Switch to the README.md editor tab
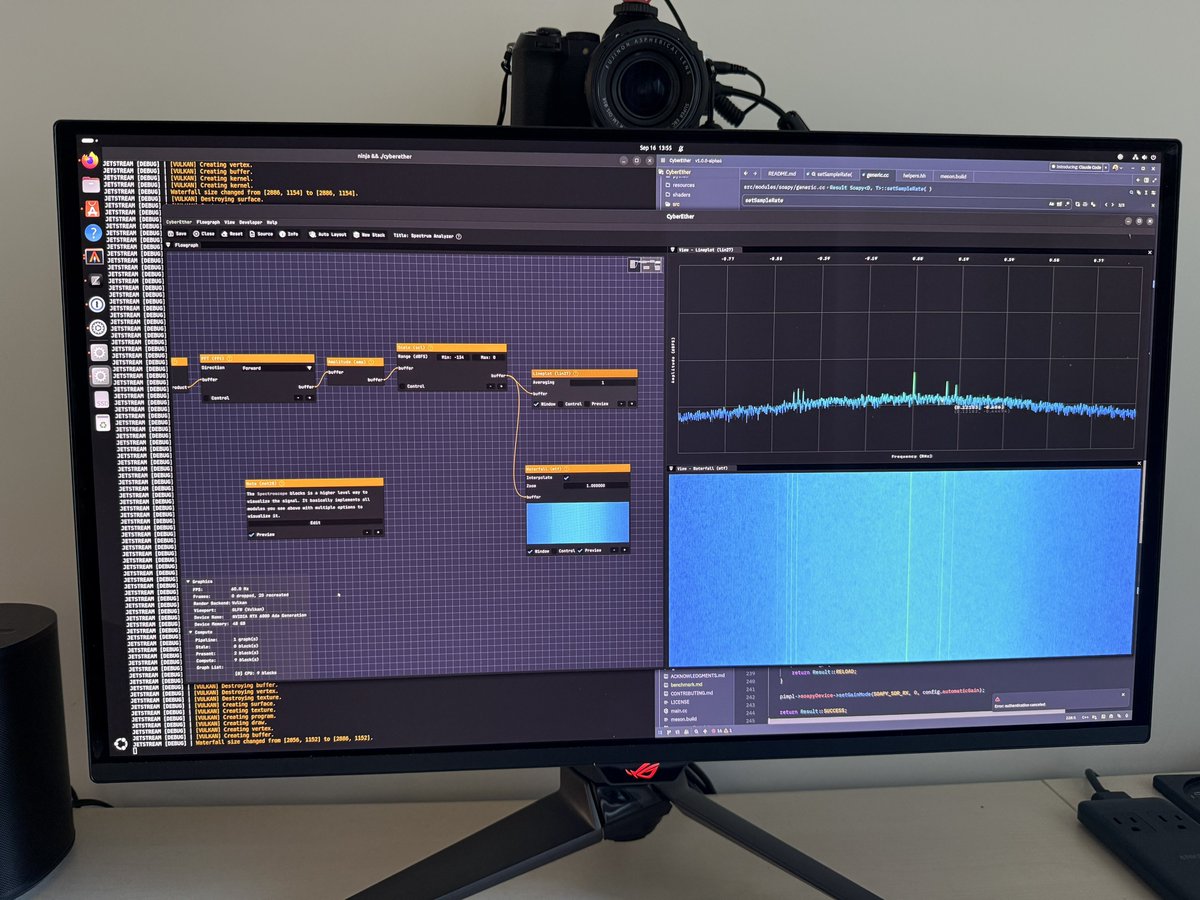 click(x=782, y=173)
